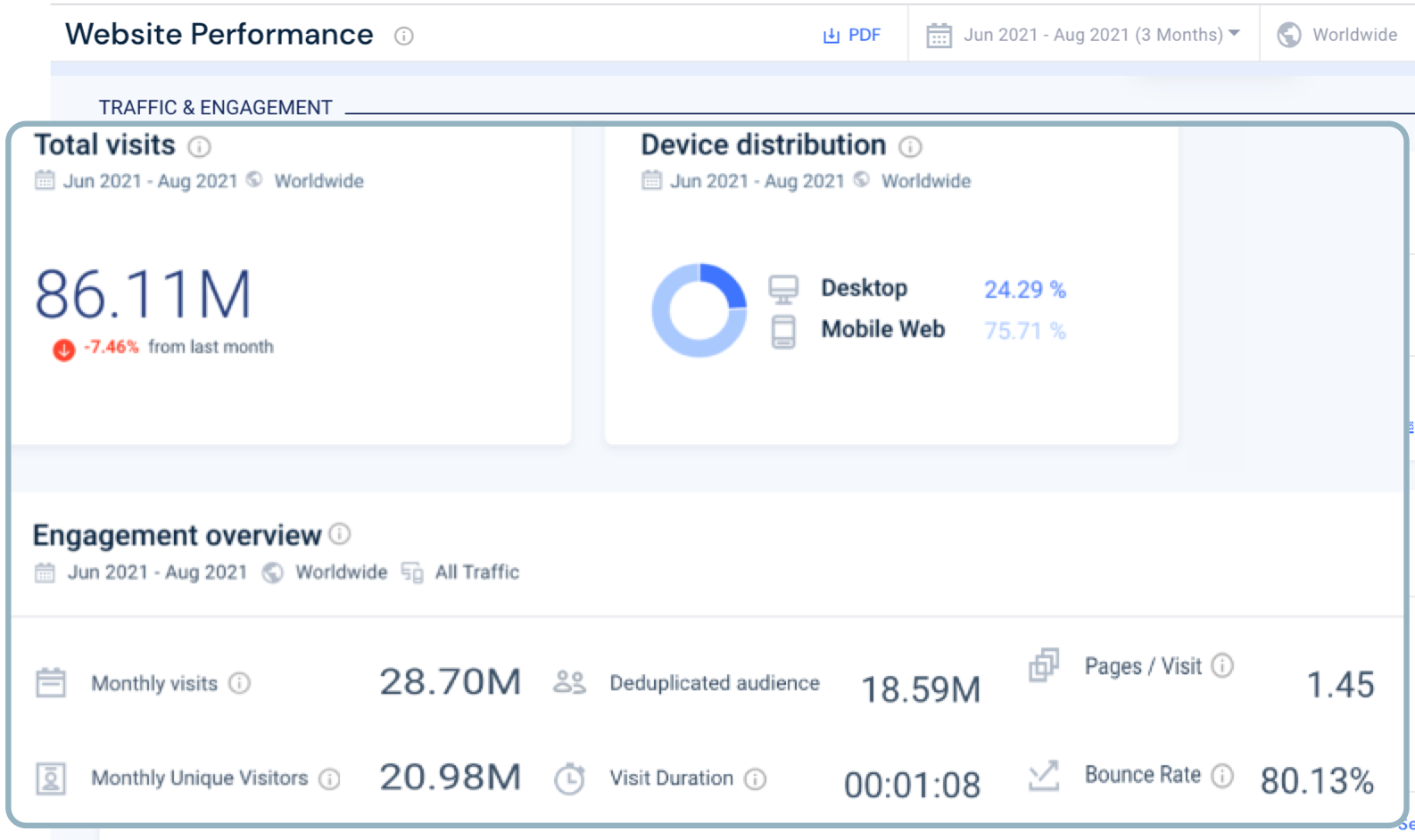Click the Deduplicated audience label

pos(715,683)
